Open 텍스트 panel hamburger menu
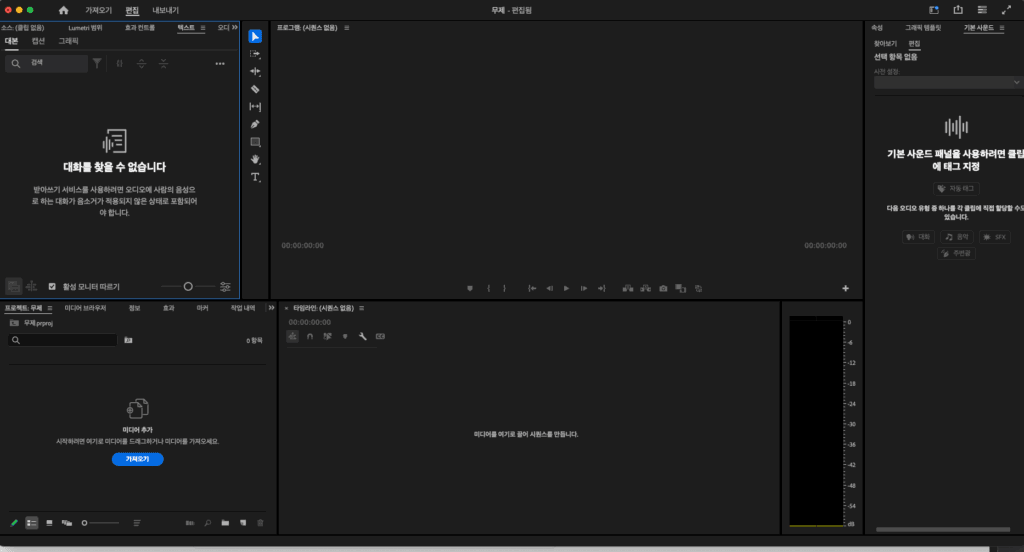The width and height of the screenshot is (1024, 552). coord(202,27)
